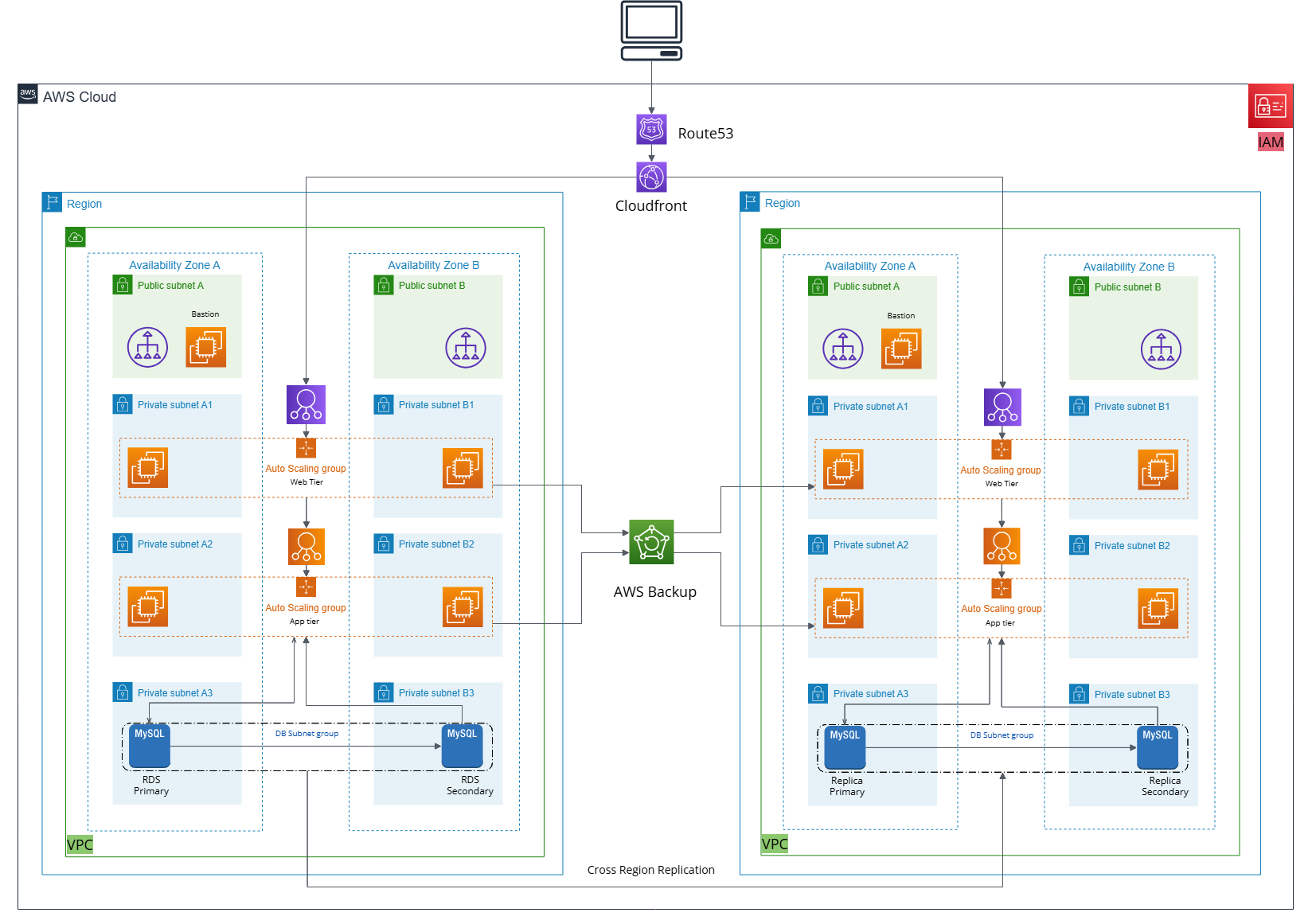The width and height of the screenshot is (1312, 924).
Task: Click the red IAM icon
Action: pos(1271,106)
